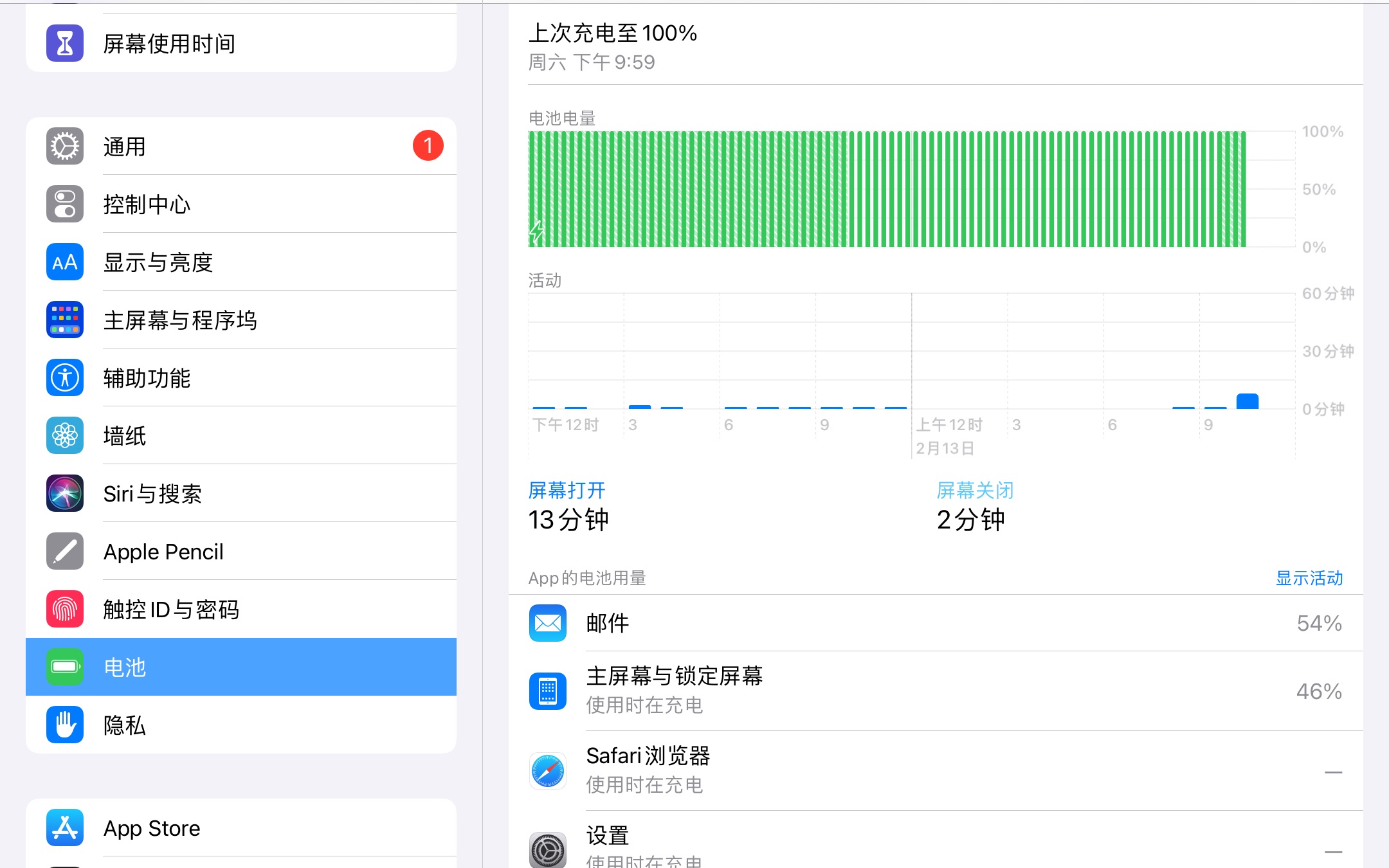Tap the Screen Time hourglass icon
Screen dimensions: 1389x868
click(x=65, y=43)
